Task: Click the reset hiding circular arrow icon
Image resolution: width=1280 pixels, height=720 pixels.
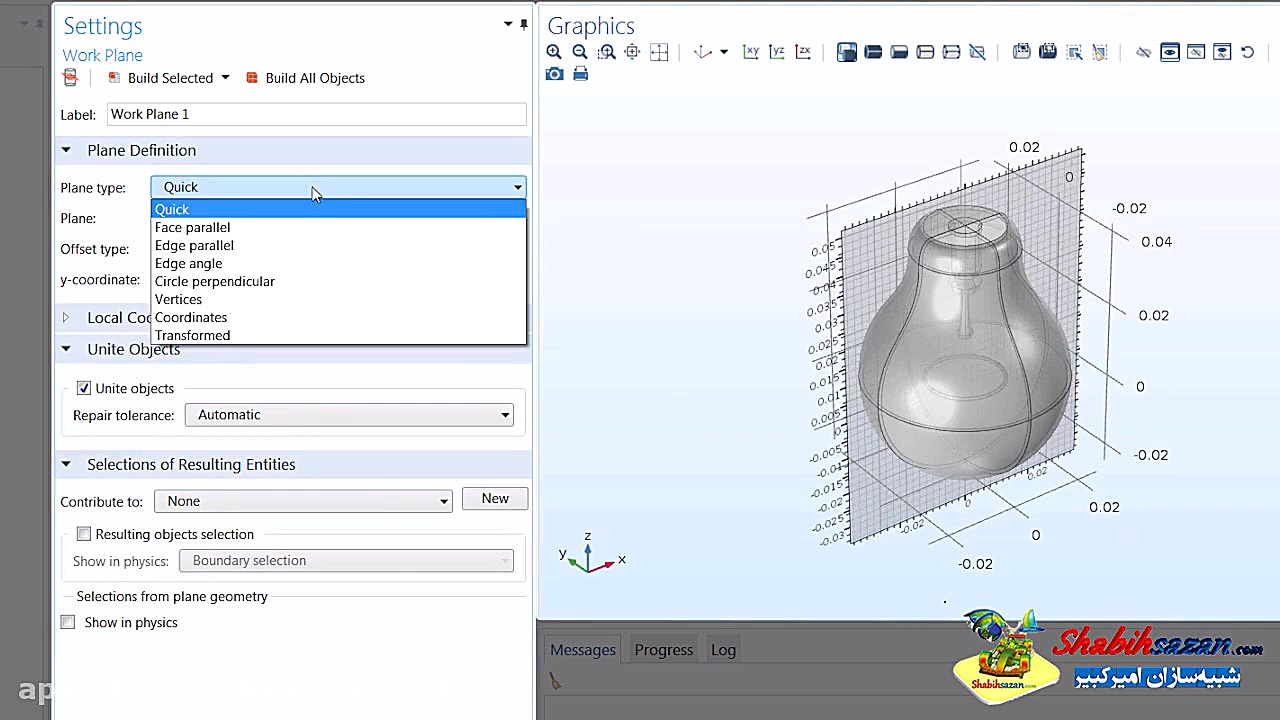Action: tap(1247, 52)
